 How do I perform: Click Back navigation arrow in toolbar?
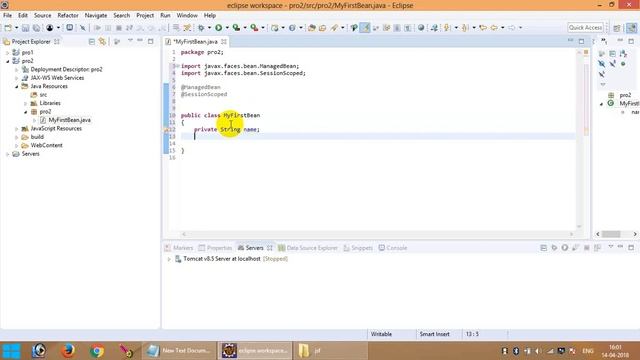[494, 28]
